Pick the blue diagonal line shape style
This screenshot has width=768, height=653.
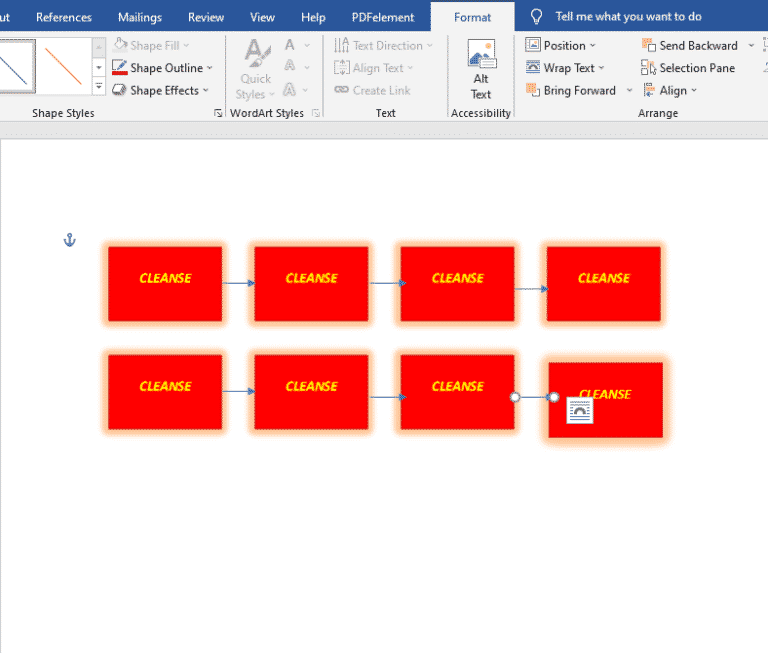click(x=16, y=66)
